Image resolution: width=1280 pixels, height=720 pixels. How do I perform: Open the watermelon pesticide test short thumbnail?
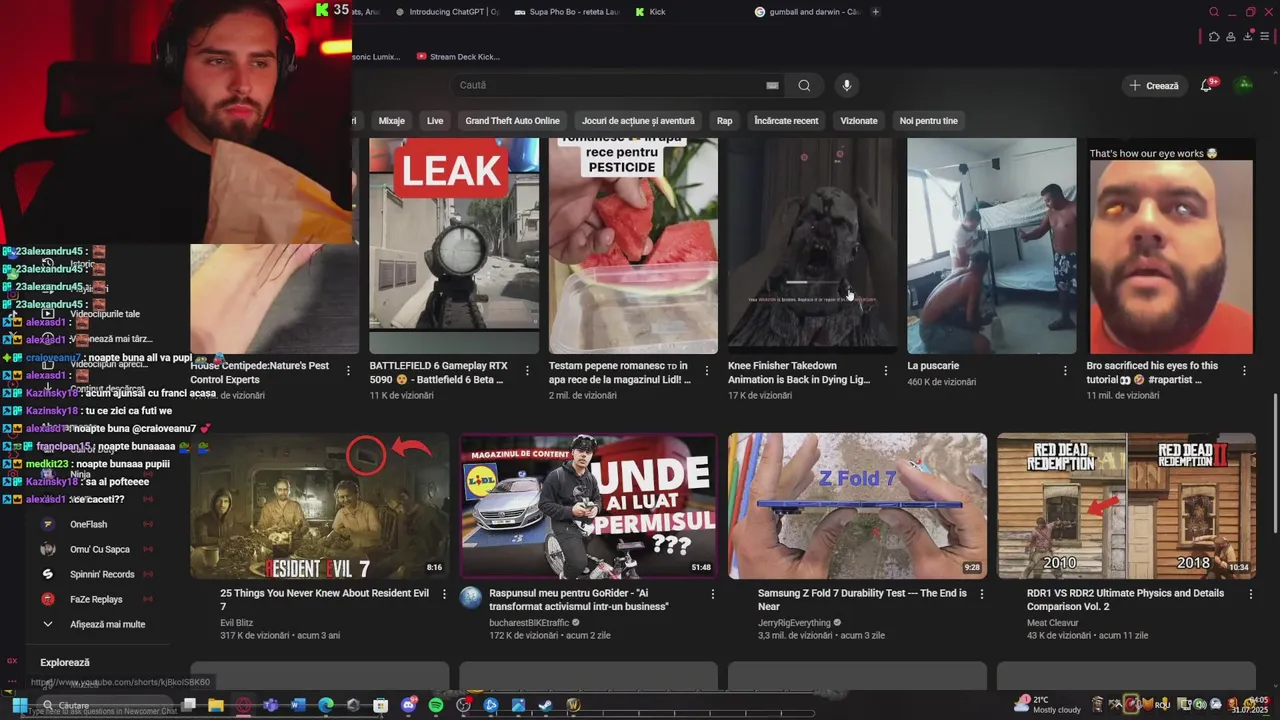(x=633, y=246)
